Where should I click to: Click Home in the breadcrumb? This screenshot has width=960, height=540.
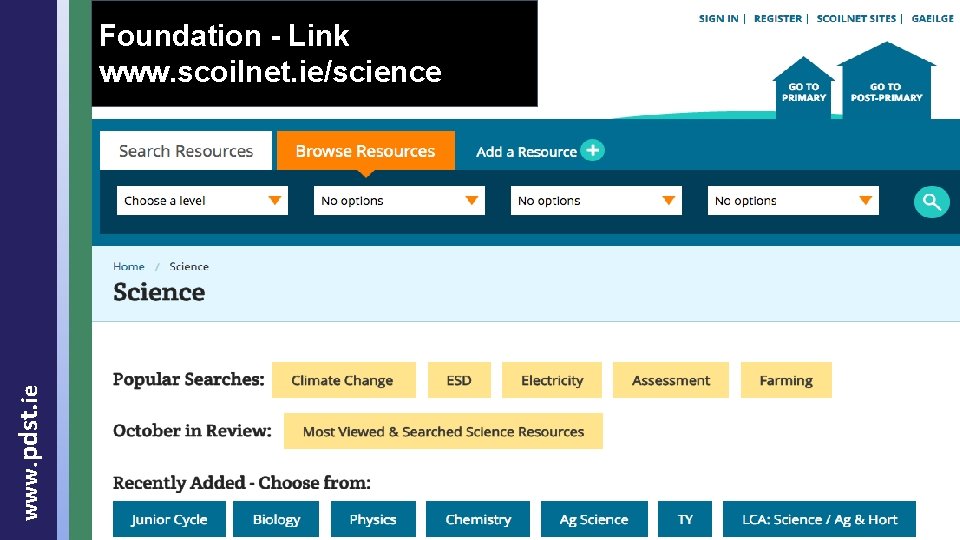[x=129, y=266]
